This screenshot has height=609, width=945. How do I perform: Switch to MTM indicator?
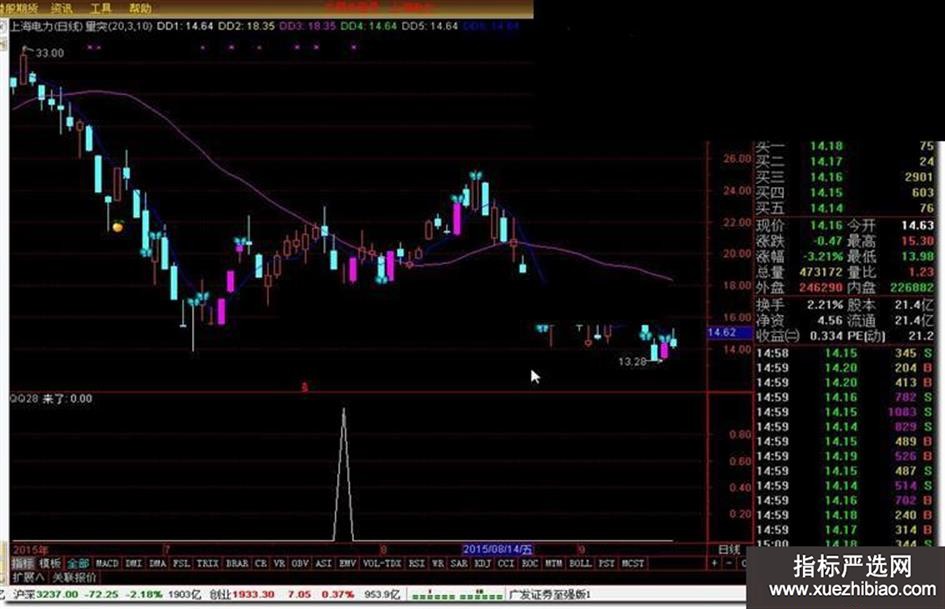(553, 563)
